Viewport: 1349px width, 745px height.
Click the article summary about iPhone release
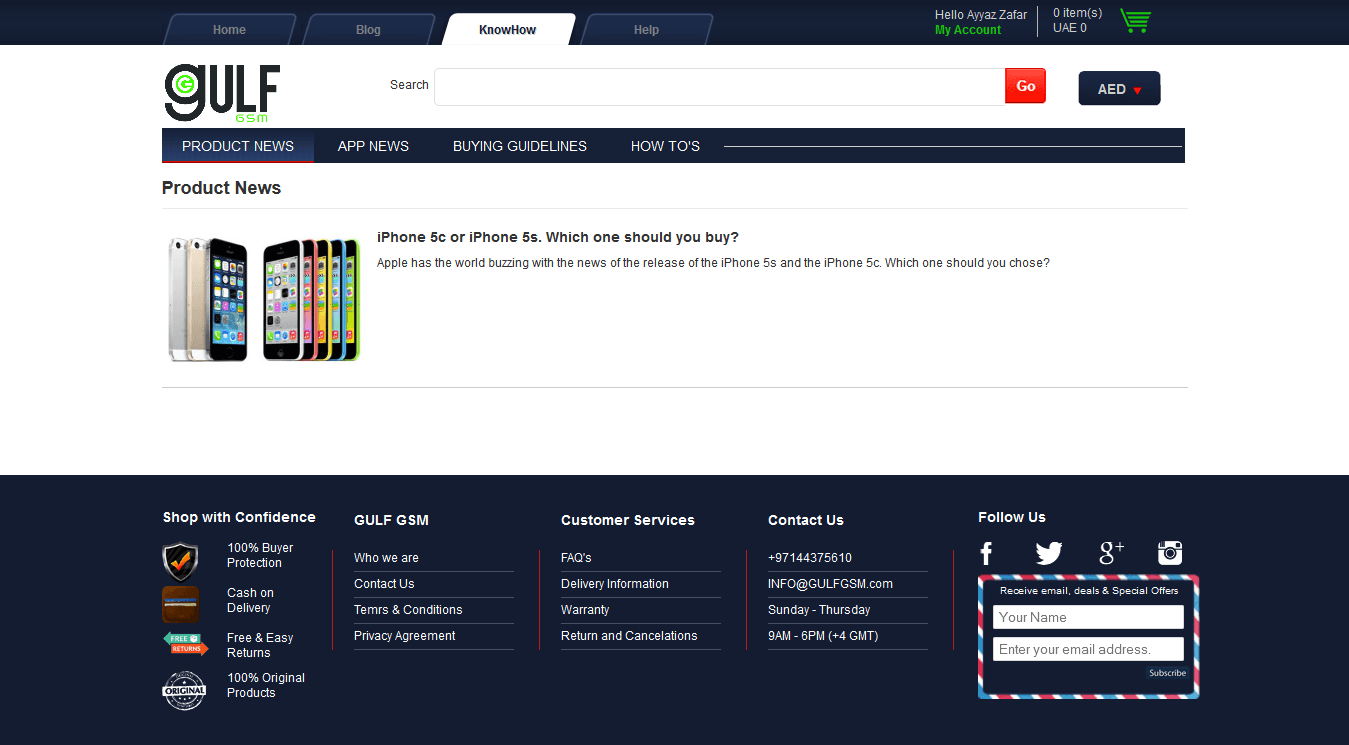[x=713, y=263]
